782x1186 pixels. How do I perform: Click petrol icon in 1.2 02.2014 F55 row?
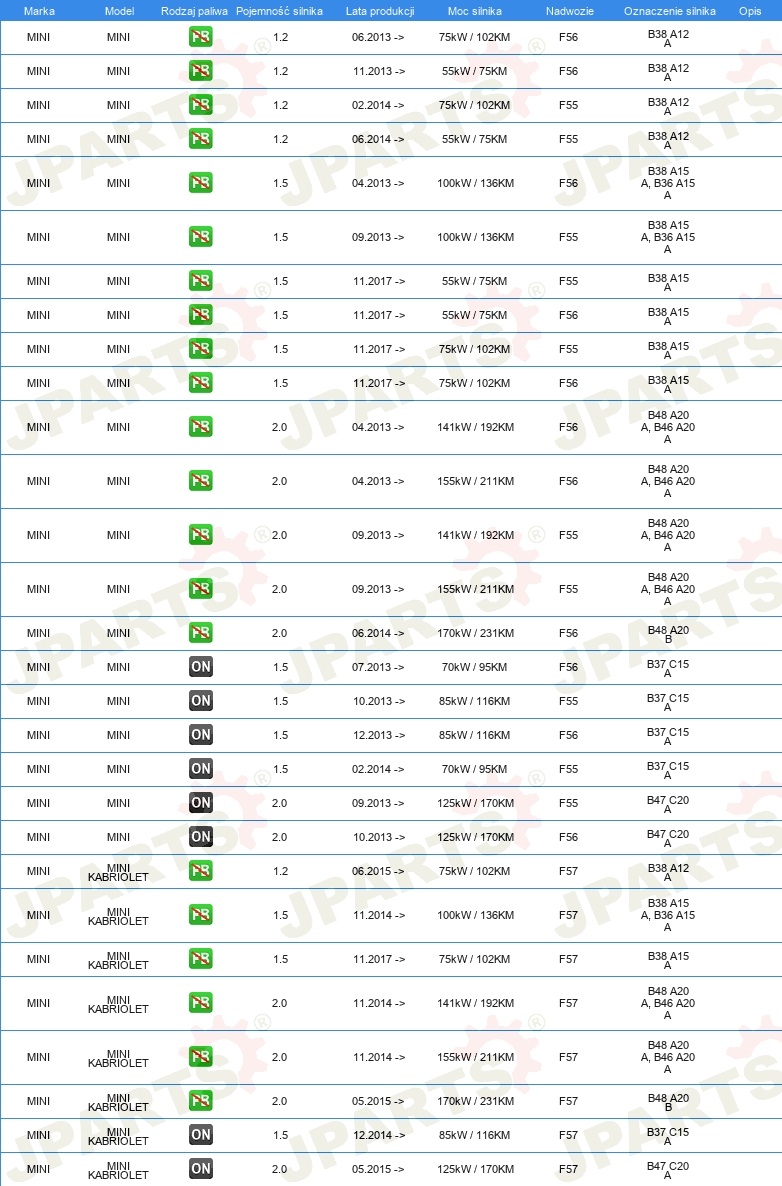click(x=200, y=104)
